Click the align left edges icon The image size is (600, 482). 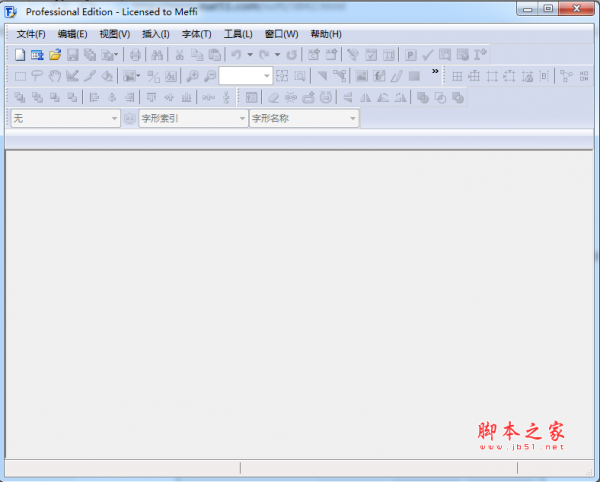[x=94, y=98]
